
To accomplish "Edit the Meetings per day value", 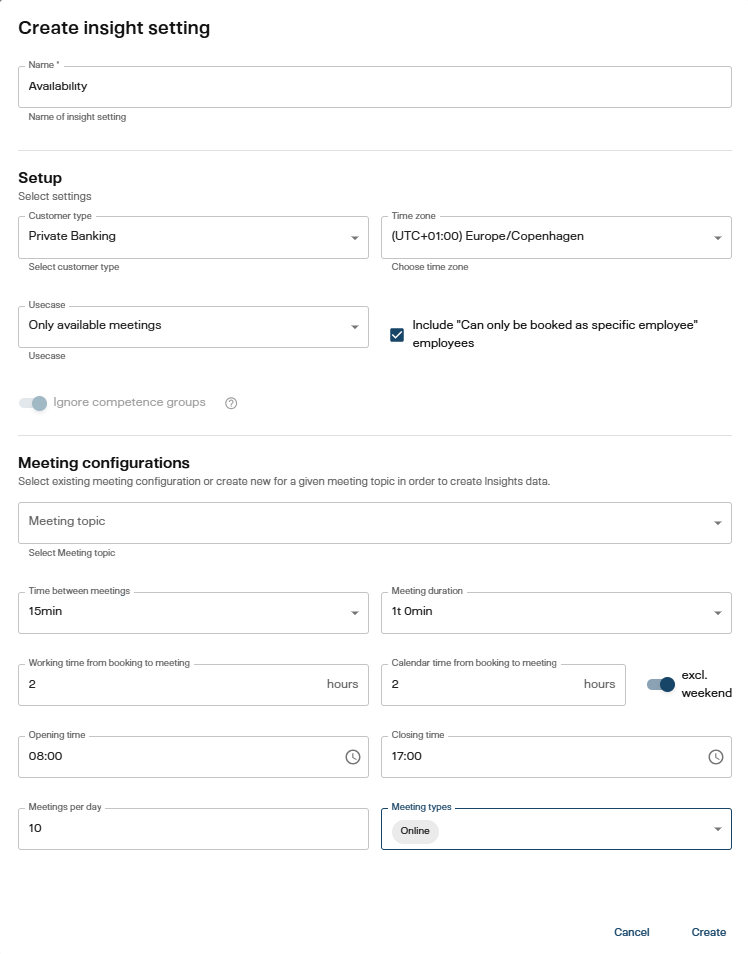I will [x=180, y=828].
